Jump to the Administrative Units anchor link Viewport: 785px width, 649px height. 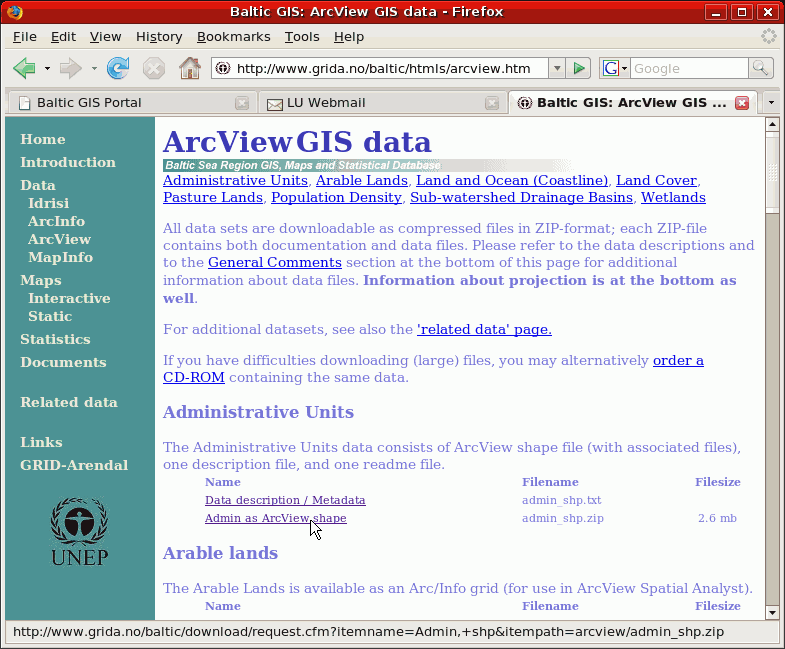(235, 180)
